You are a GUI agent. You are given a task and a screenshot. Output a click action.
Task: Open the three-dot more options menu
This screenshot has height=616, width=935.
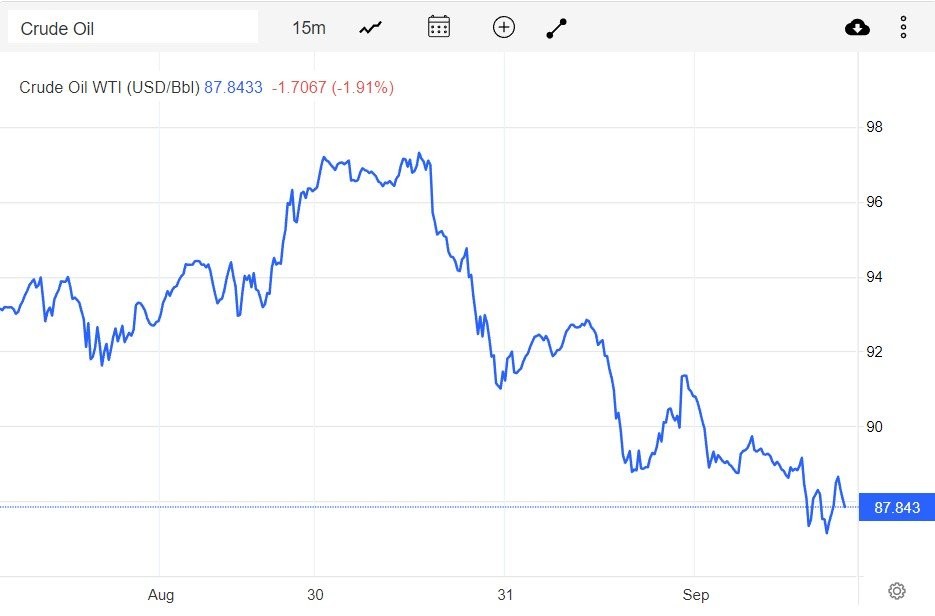(903, 27)
